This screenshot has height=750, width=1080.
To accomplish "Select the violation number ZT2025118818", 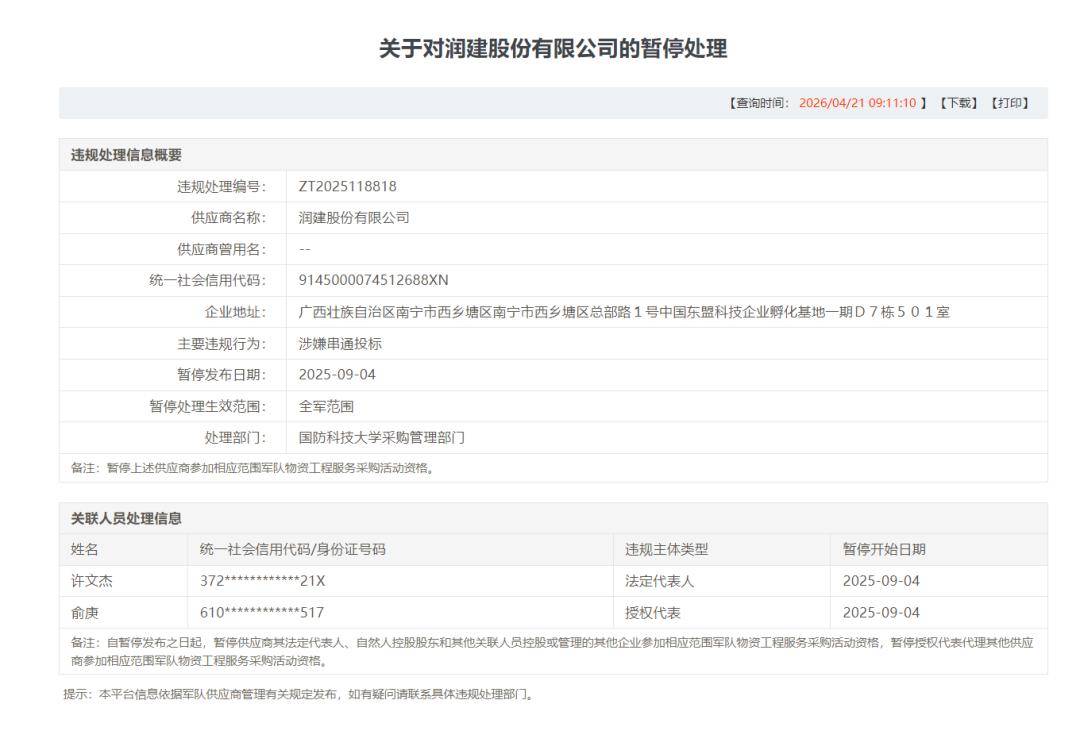I will (x=347, y=186).
